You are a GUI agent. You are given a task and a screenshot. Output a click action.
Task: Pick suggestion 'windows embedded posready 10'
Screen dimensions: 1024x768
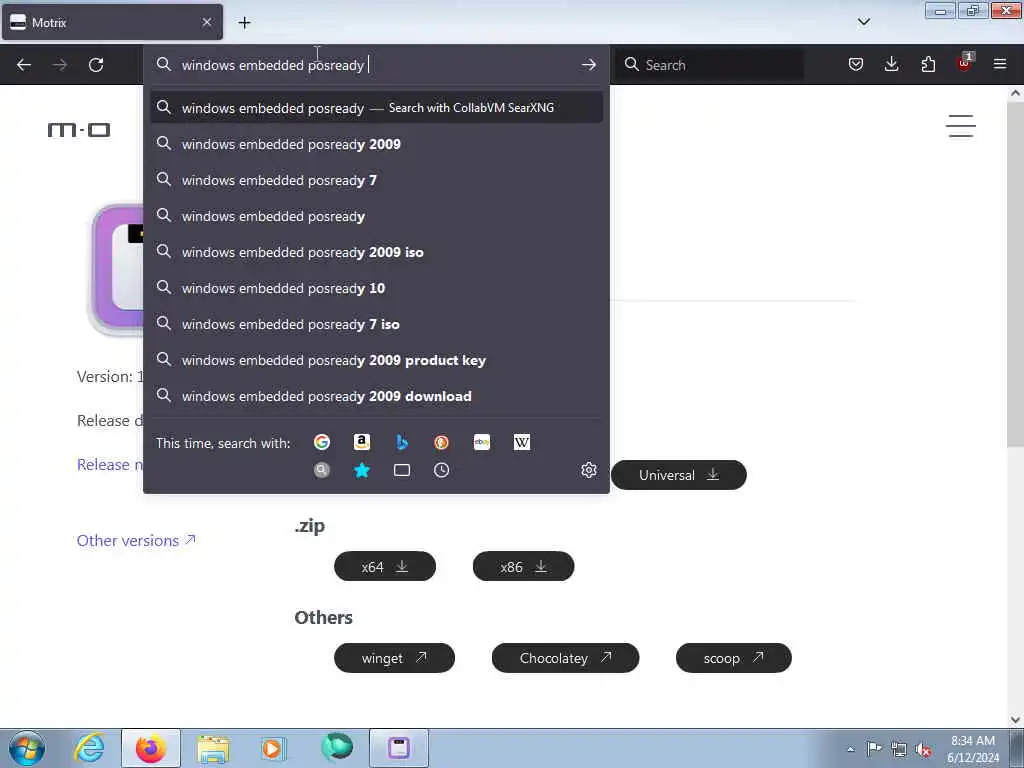[376, 287]
